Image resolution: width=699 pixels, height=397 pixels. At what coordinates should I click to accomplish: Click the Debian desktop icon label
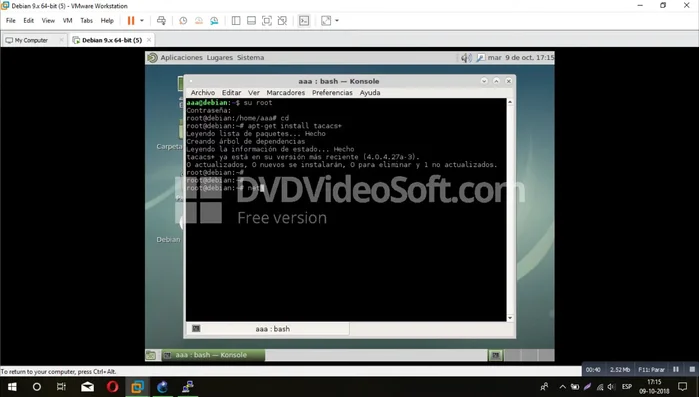tap(168, 240)
